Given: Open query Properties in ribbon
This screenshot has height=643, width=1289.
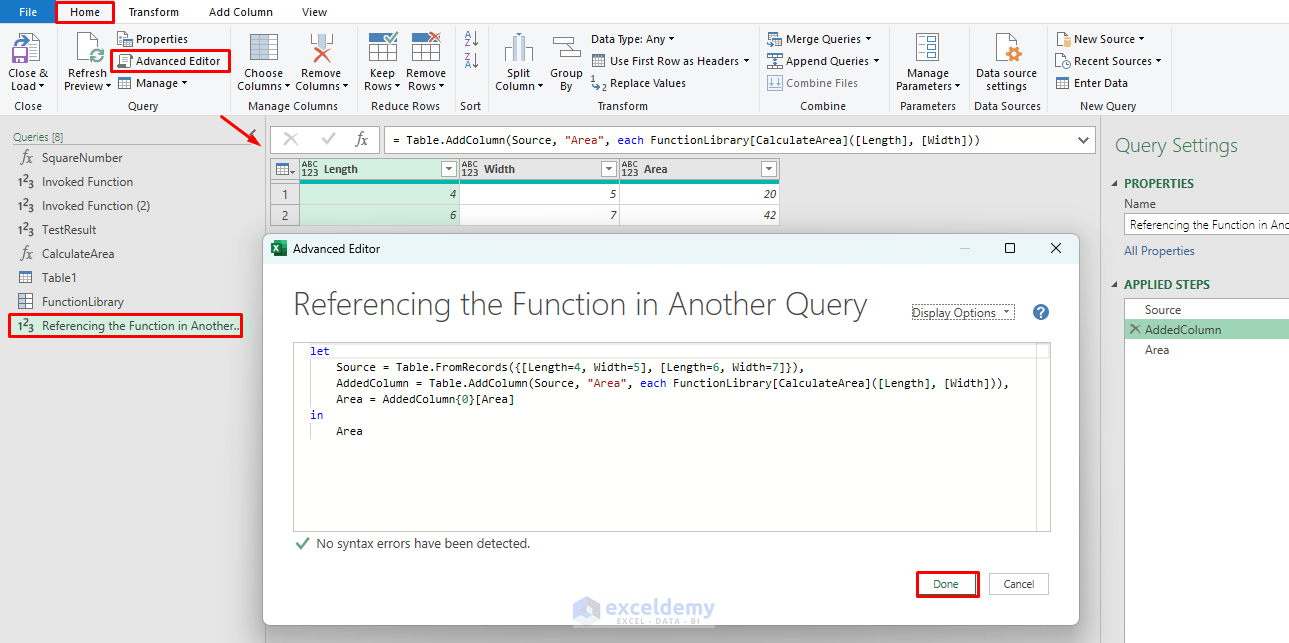Looking at the screenshot, I should pos(152,39).
